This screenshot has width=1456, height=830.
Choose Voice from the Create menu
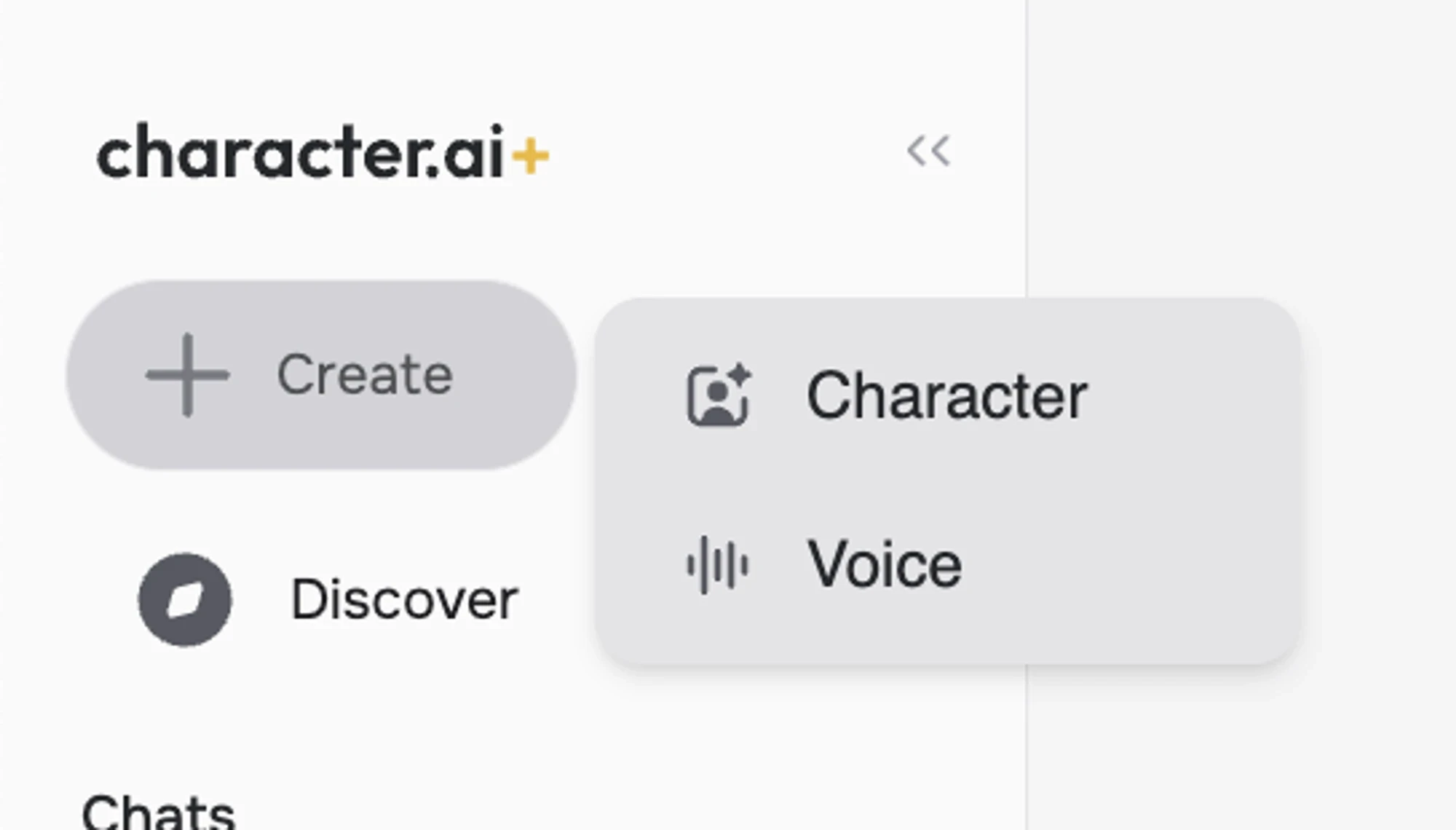(x=885, y=565)
